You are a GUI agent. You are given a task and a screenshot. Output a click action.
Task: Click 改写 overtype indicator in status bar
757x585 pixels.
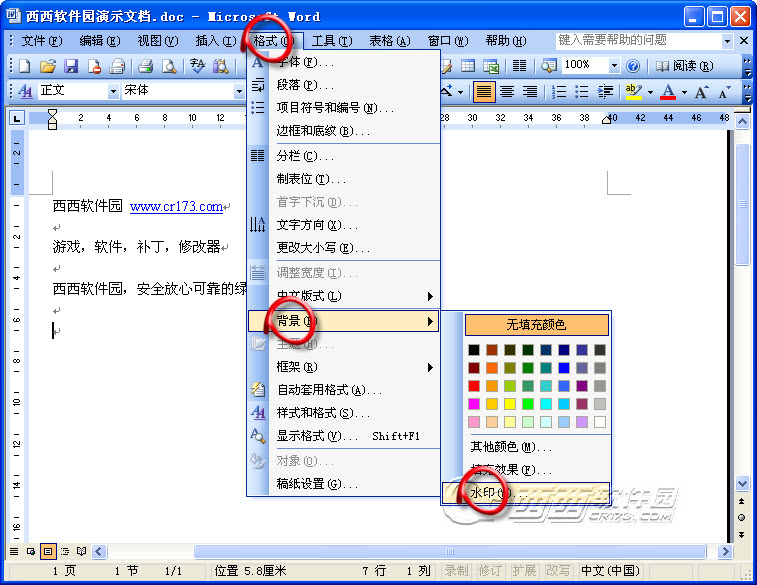pyautogui.click(x=558, y=571)
